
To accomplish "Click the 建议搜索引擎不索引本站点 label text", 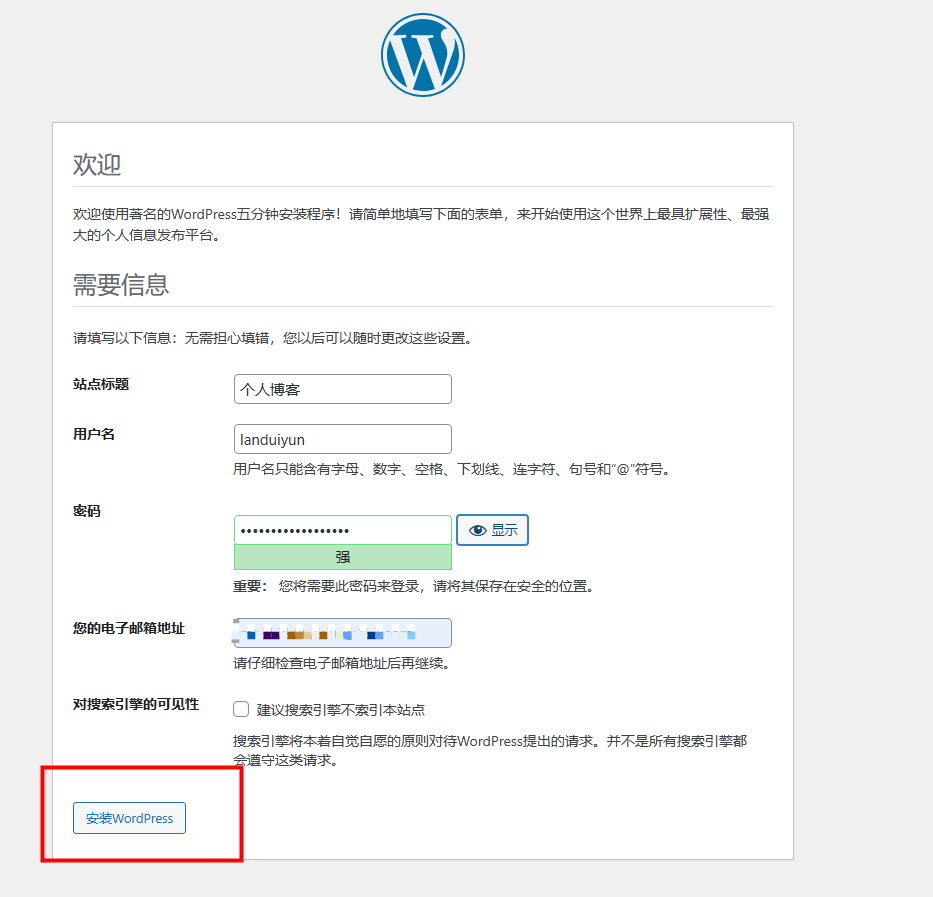I will [x=340, y=710].
